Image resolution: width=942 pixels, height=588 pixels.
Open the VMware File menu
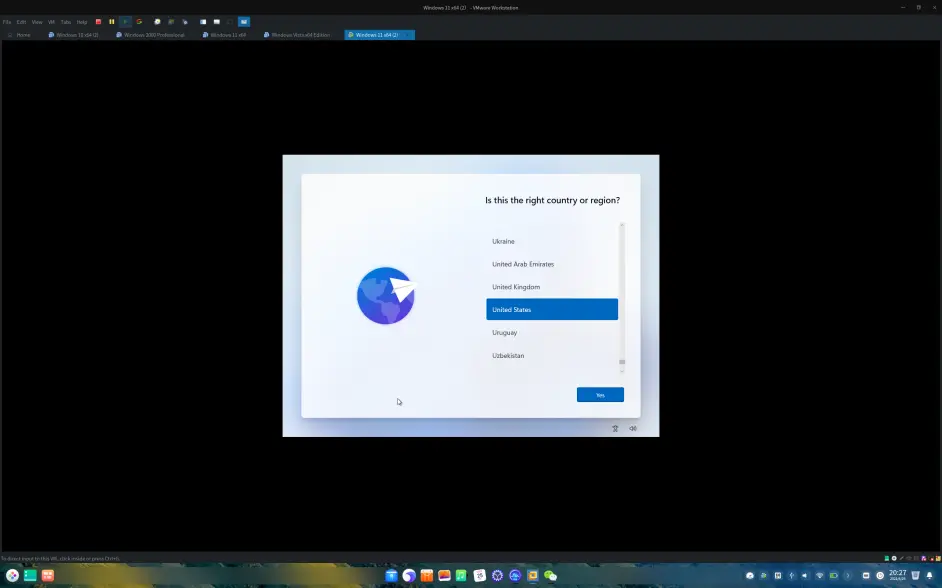coord(7,22)
